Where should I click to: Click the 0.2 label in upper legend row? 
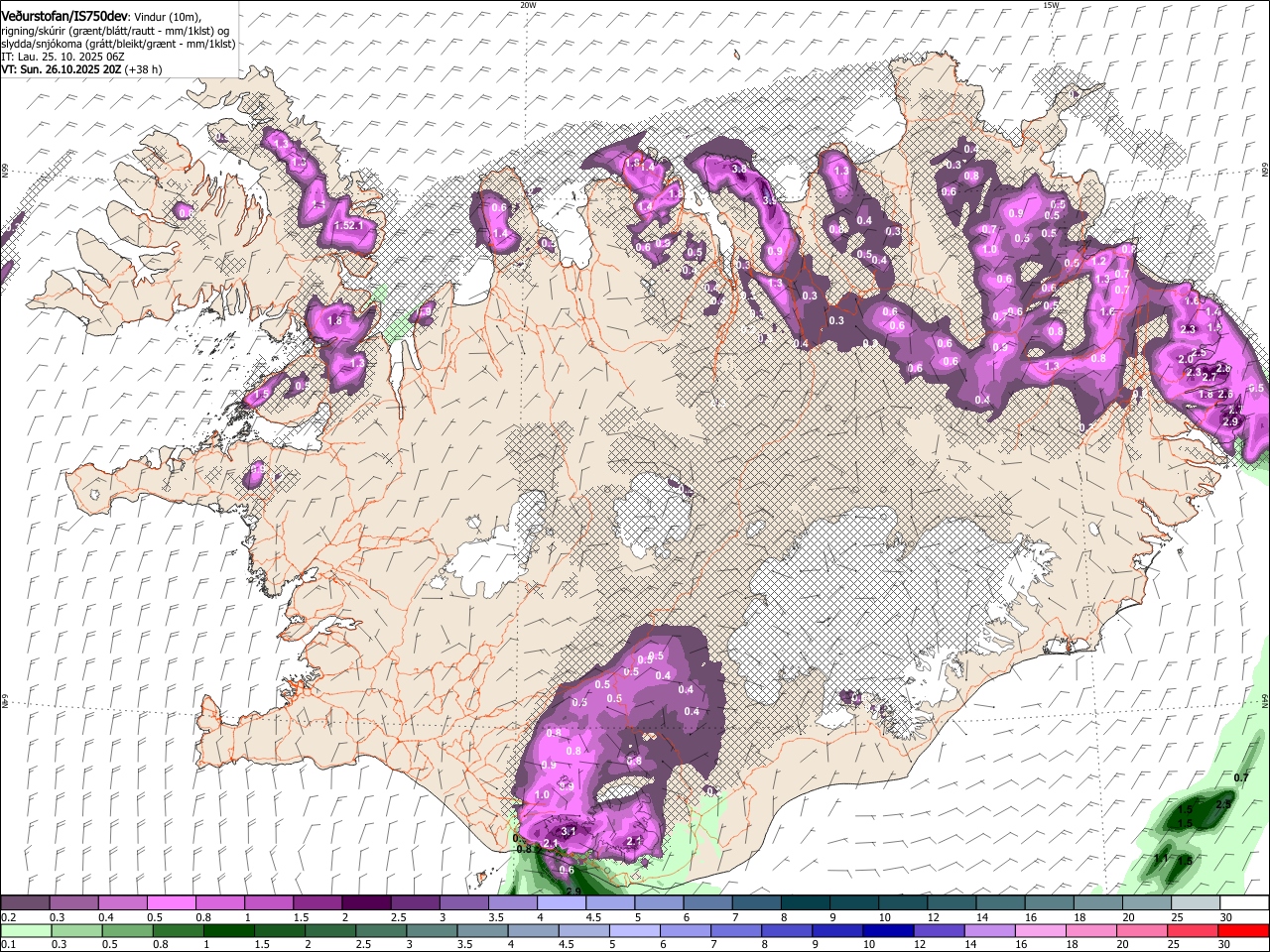pos(8,917)
